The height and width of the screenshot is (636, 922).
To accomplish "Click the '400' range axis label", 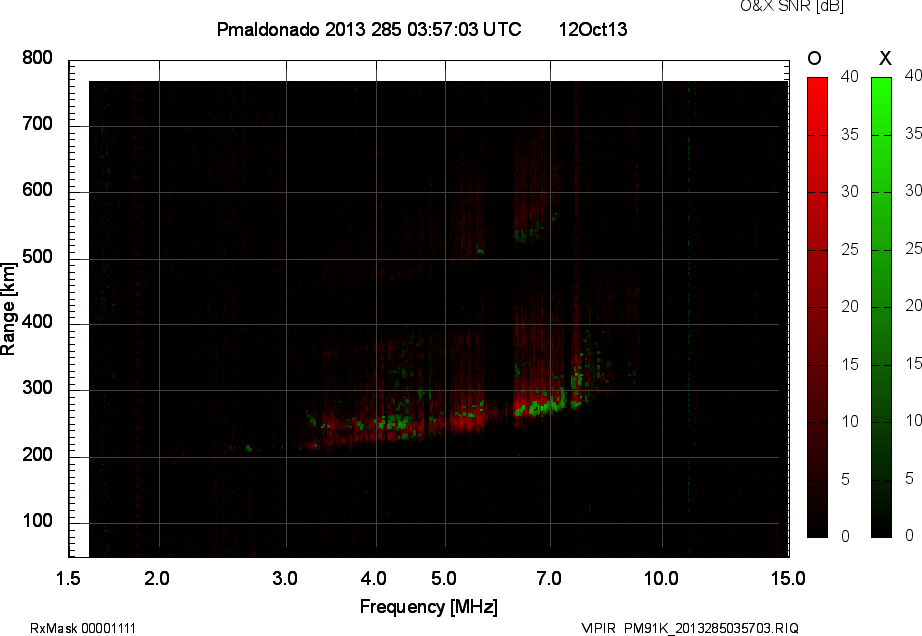I will click(x=37, y=322).
